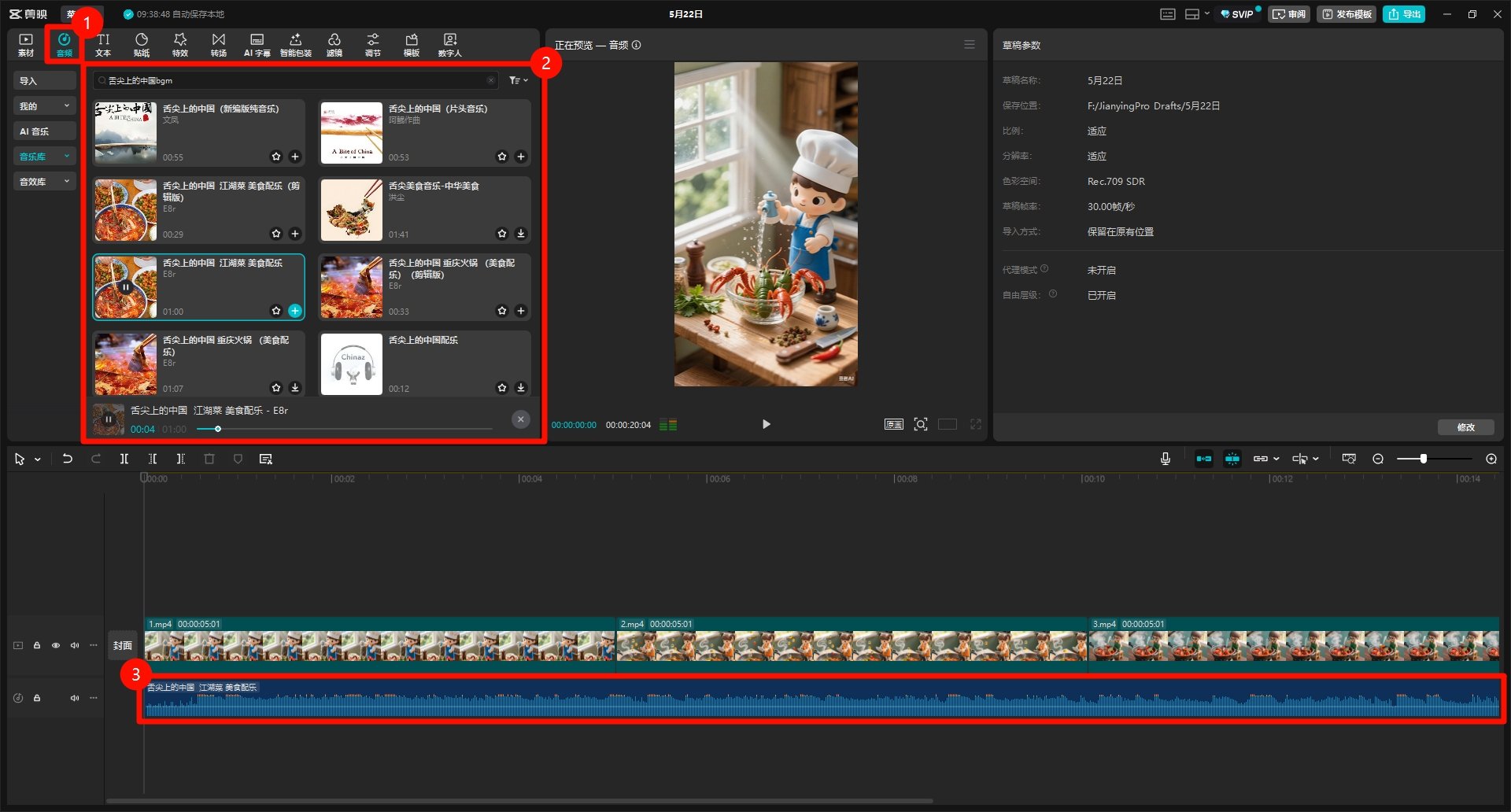Image resolution: width=1511 pixels, height=812 pixels.
Task: Mute the main video track speaker
Action: click(75, 645)
